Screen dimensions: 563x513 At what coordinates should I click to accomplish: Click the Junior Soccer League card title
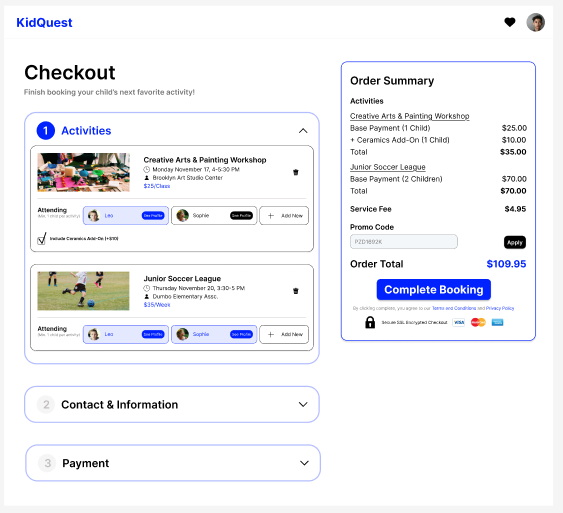(182, 279)
